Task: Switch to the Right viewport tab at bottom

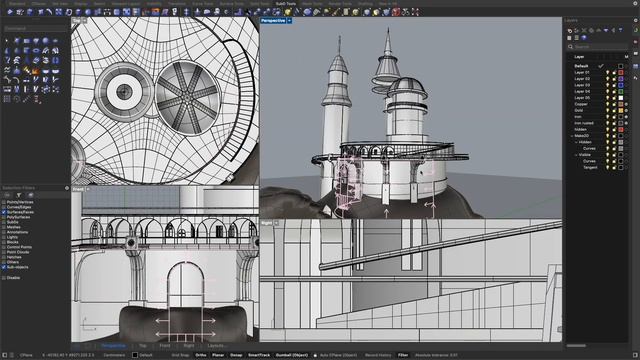Action: pos(189,346)
